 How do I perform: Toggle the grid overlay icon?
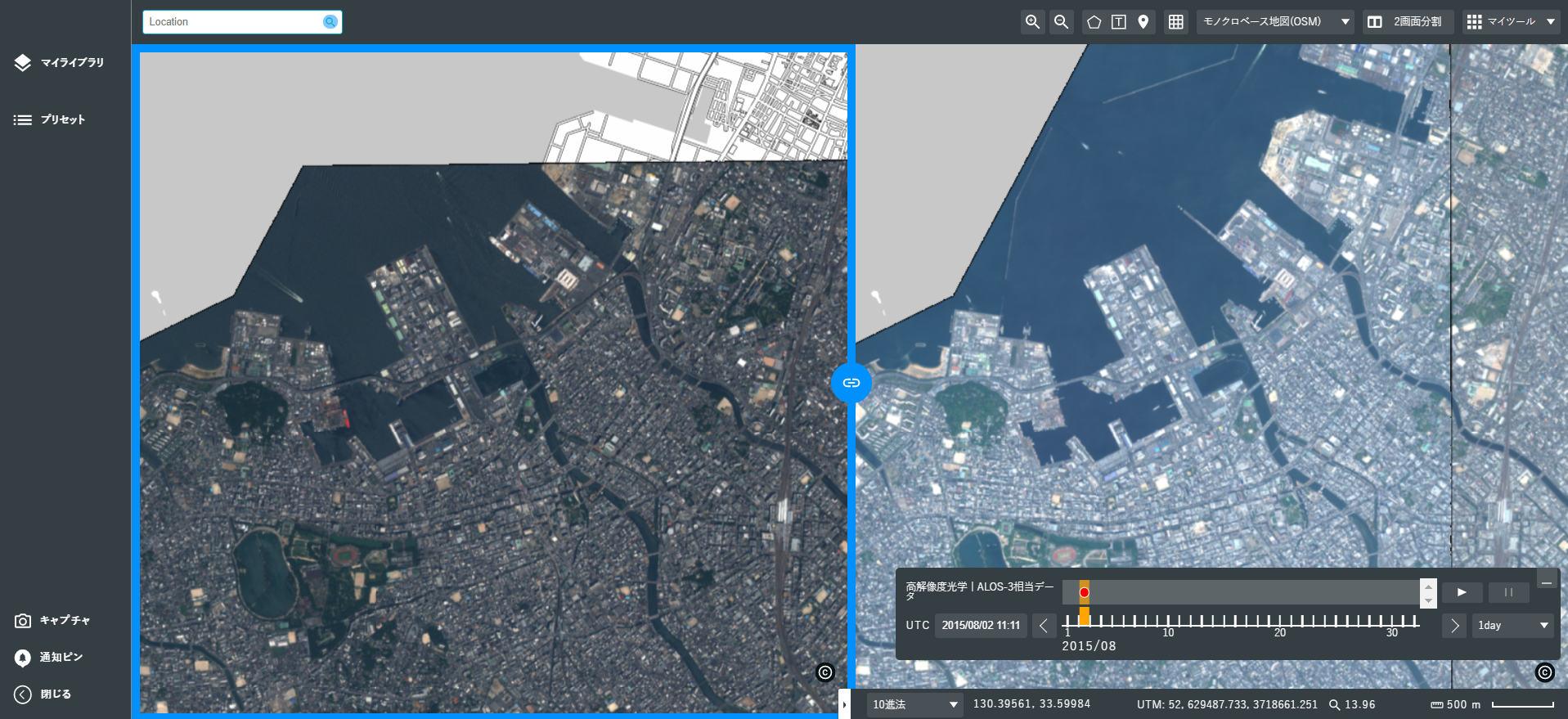[x=1175, y=22]
